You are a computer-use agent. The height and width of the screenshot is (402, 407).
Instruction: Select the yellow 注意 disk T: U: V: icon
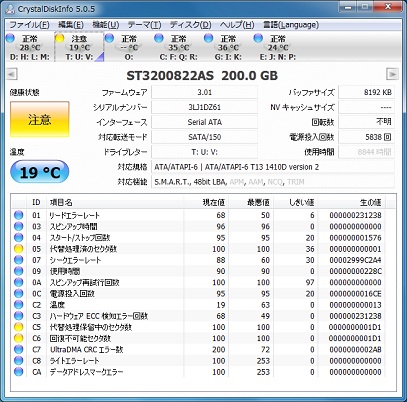60,38
